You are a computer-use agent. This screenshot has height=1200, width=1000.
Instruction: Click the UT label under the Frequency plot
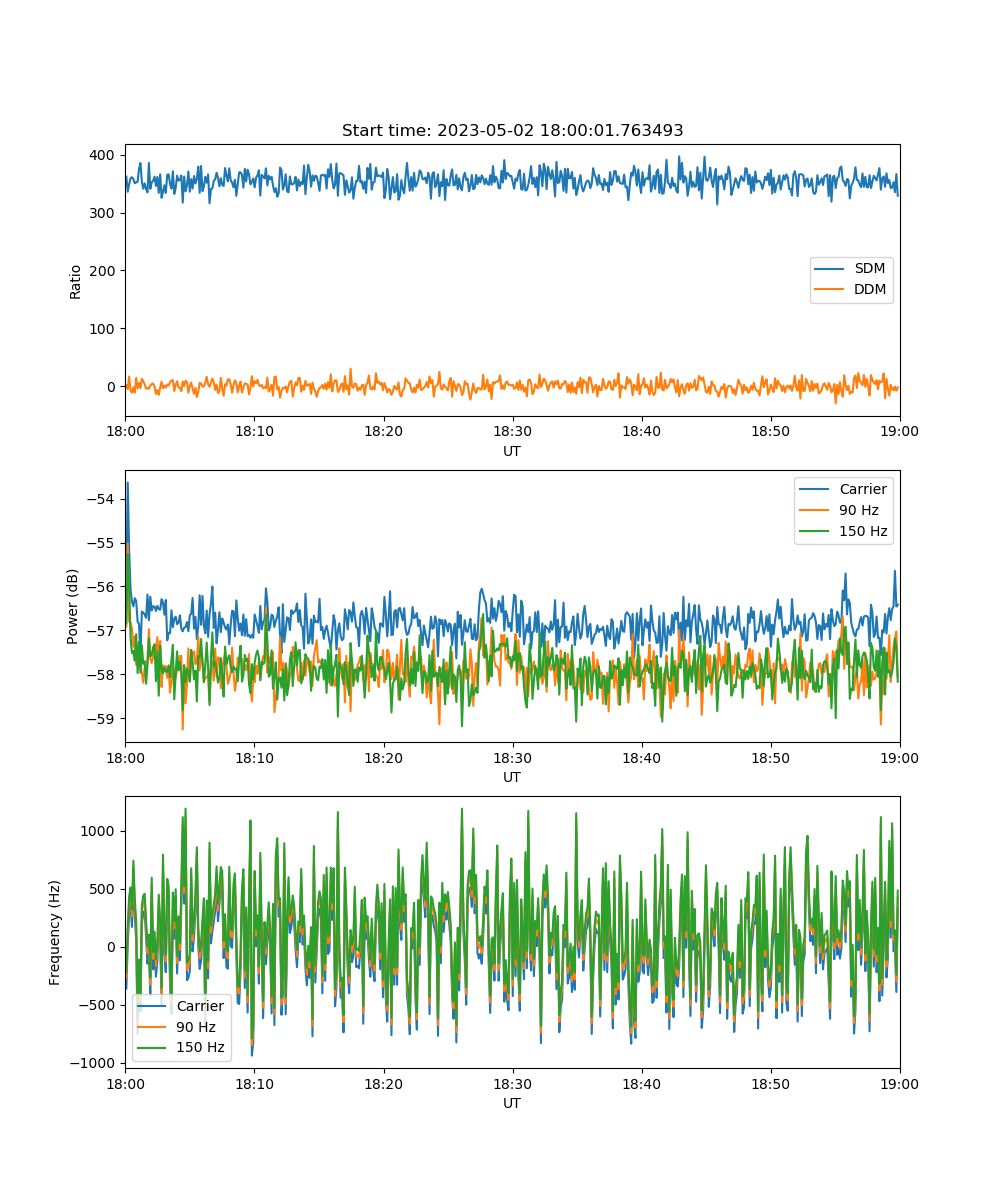[512, 1103]
